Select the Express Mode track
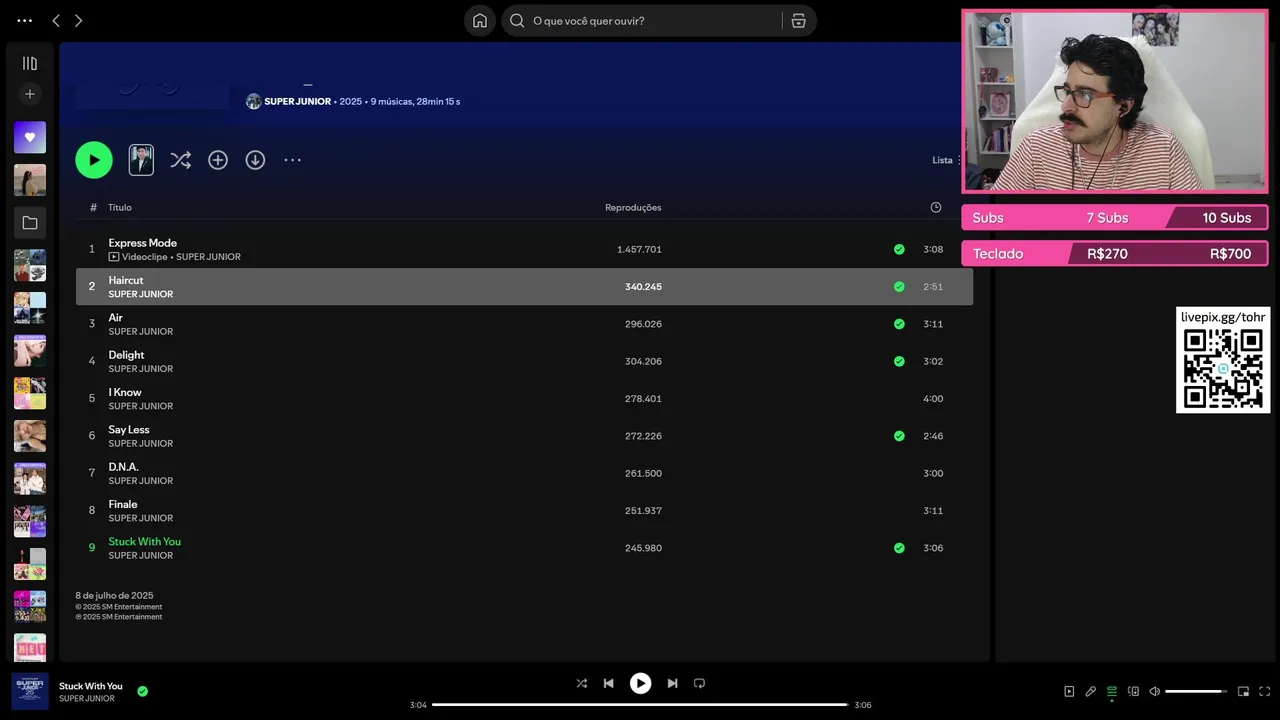The width and height of the screenshot is (1280, 720). (524, 249)
